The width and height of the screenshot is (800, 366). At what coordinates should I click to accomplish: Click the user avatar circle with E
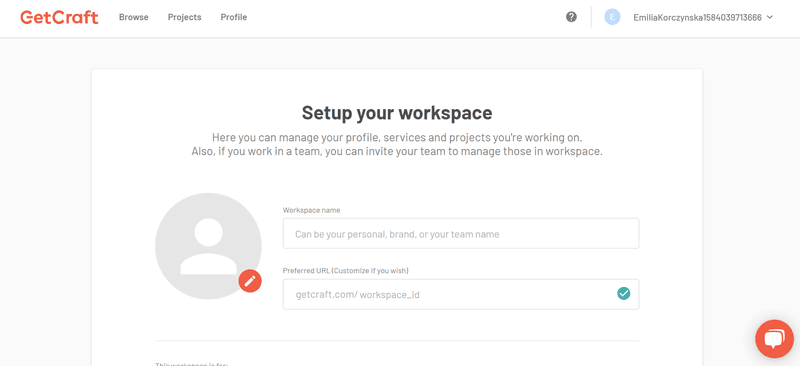pyautogui.click(x=612, y=17)
